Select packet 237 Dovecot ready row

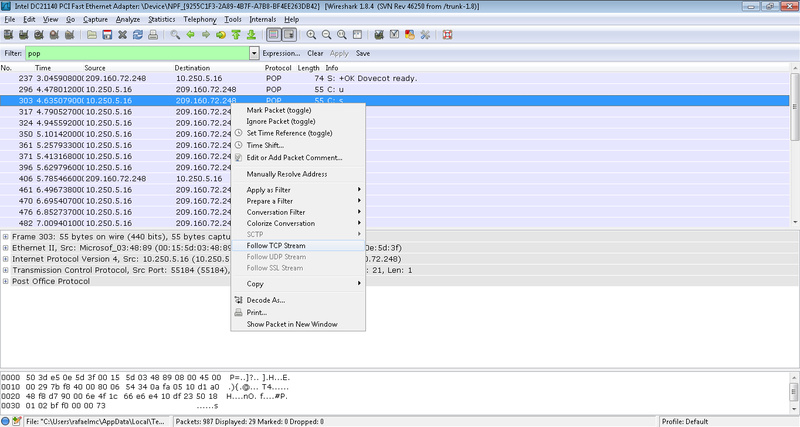click(394, 79)
